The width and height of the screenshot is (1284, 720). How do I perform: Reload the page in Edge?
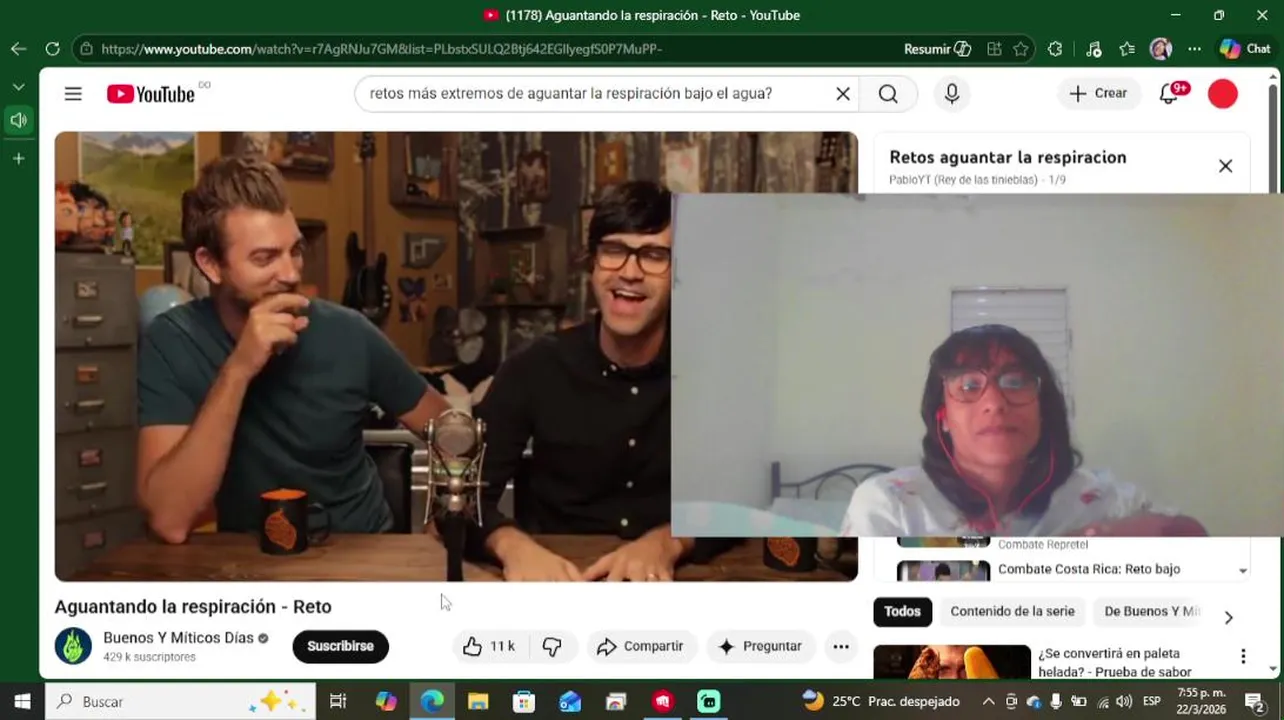[52, 49]
